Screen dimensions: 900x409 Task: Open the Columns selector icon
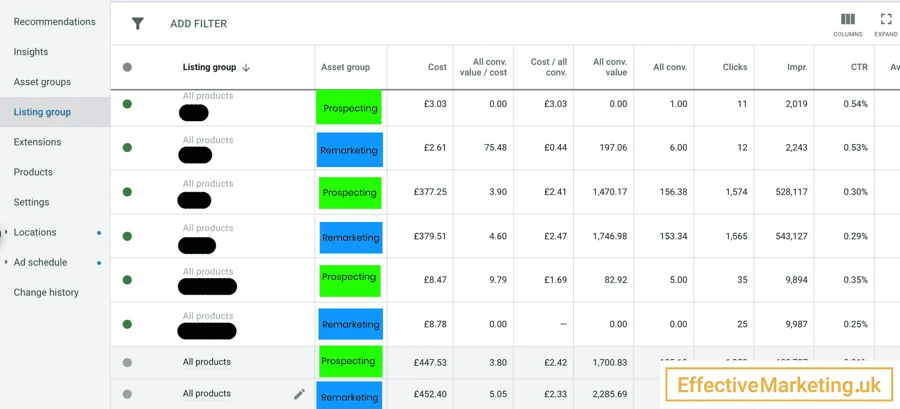click(x=848, y=20)
